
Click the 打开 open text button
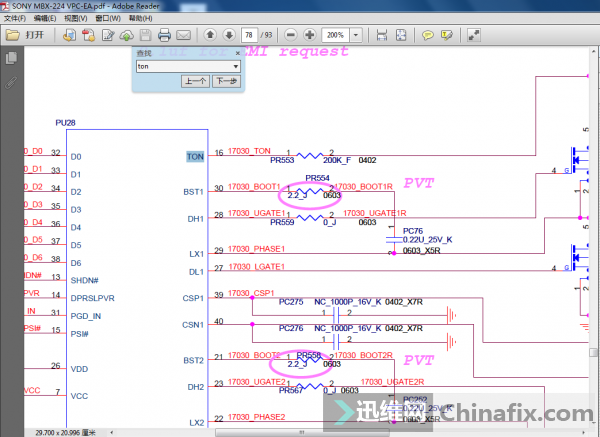(x=35, y=35)
